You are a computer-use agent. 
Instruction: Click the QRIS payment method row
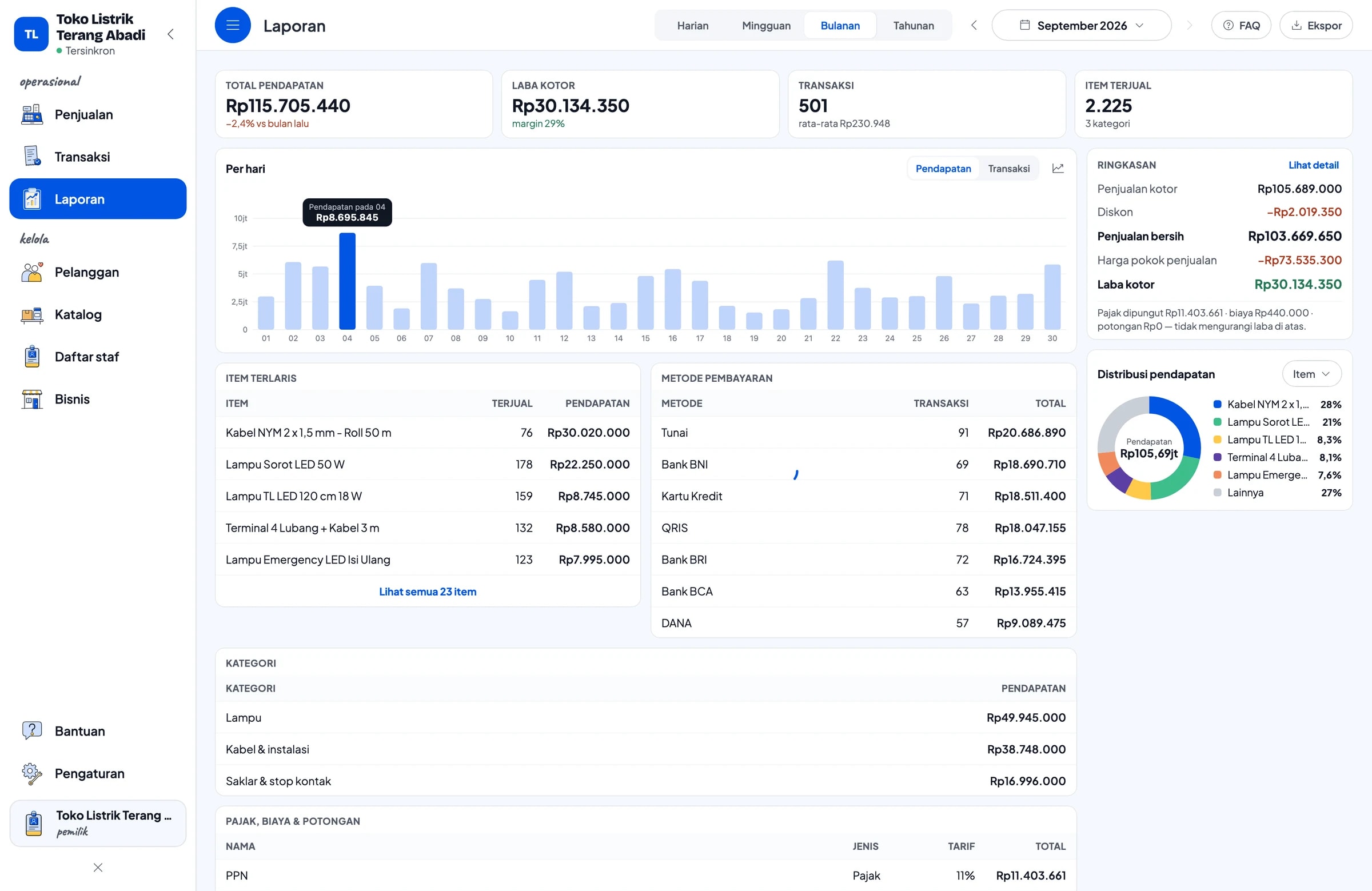tap(864, 528)
